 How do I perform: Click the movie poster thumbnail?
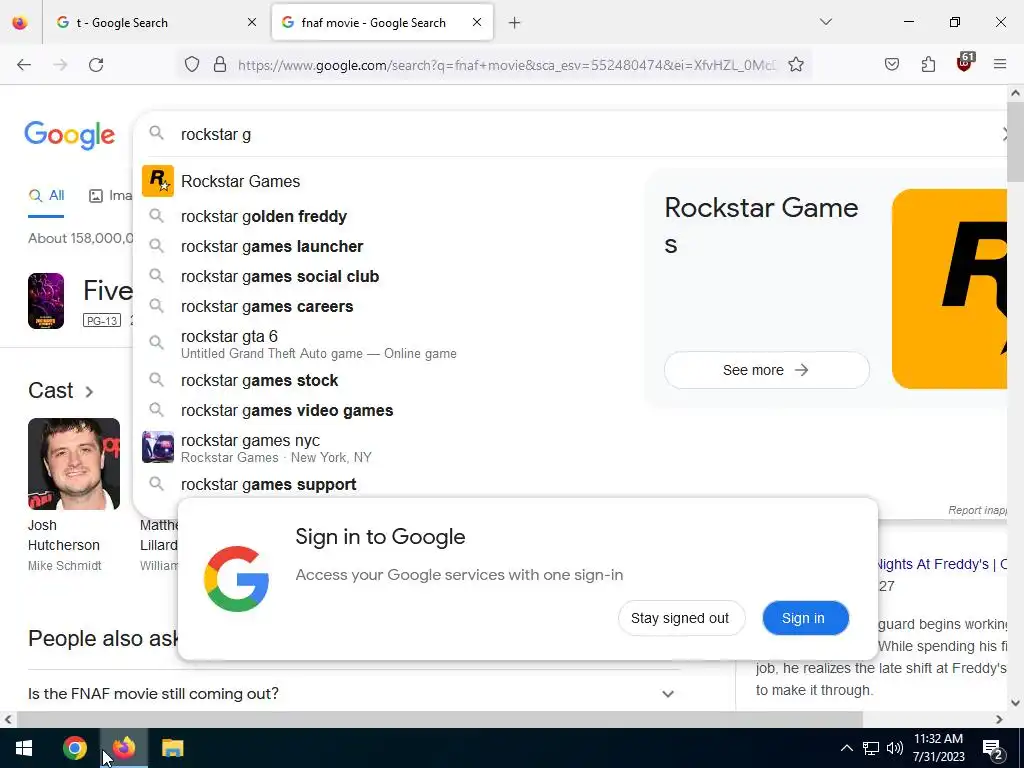[46, 301]
